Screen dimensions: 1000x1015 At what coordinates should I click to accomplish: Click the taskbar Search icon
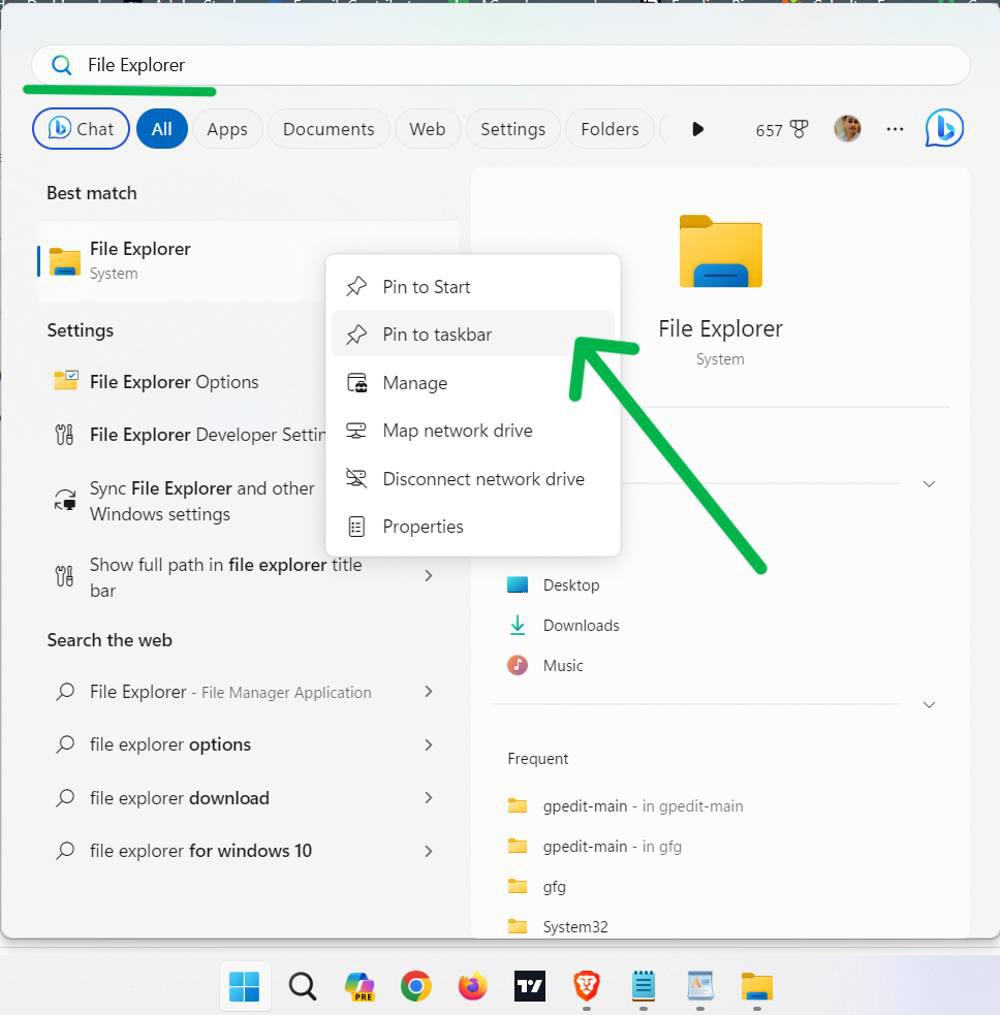coord(302,987)
